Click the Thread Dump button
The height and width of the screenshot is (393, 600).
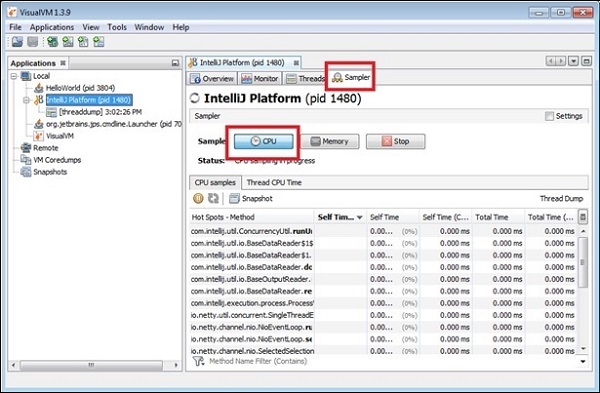(561, 198)
